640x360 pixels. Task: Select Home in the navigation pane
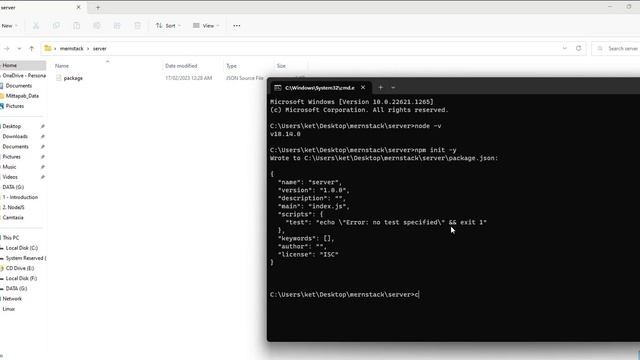(x=23, y=65)
